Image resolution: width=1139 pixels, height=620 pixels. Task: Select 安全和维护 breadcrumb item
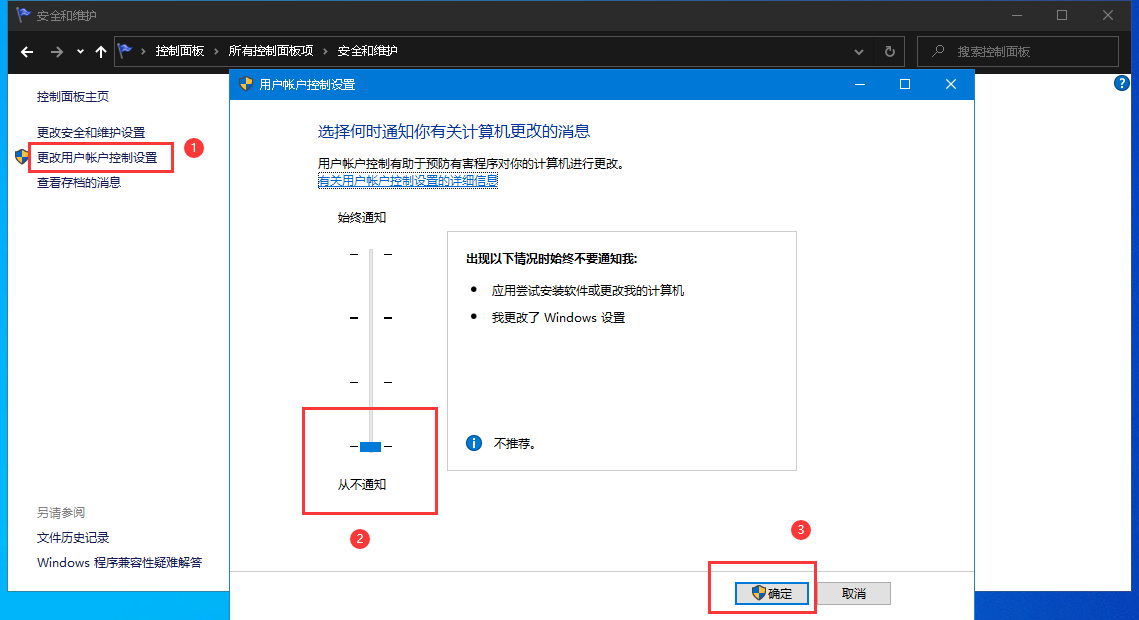point(368,51)
